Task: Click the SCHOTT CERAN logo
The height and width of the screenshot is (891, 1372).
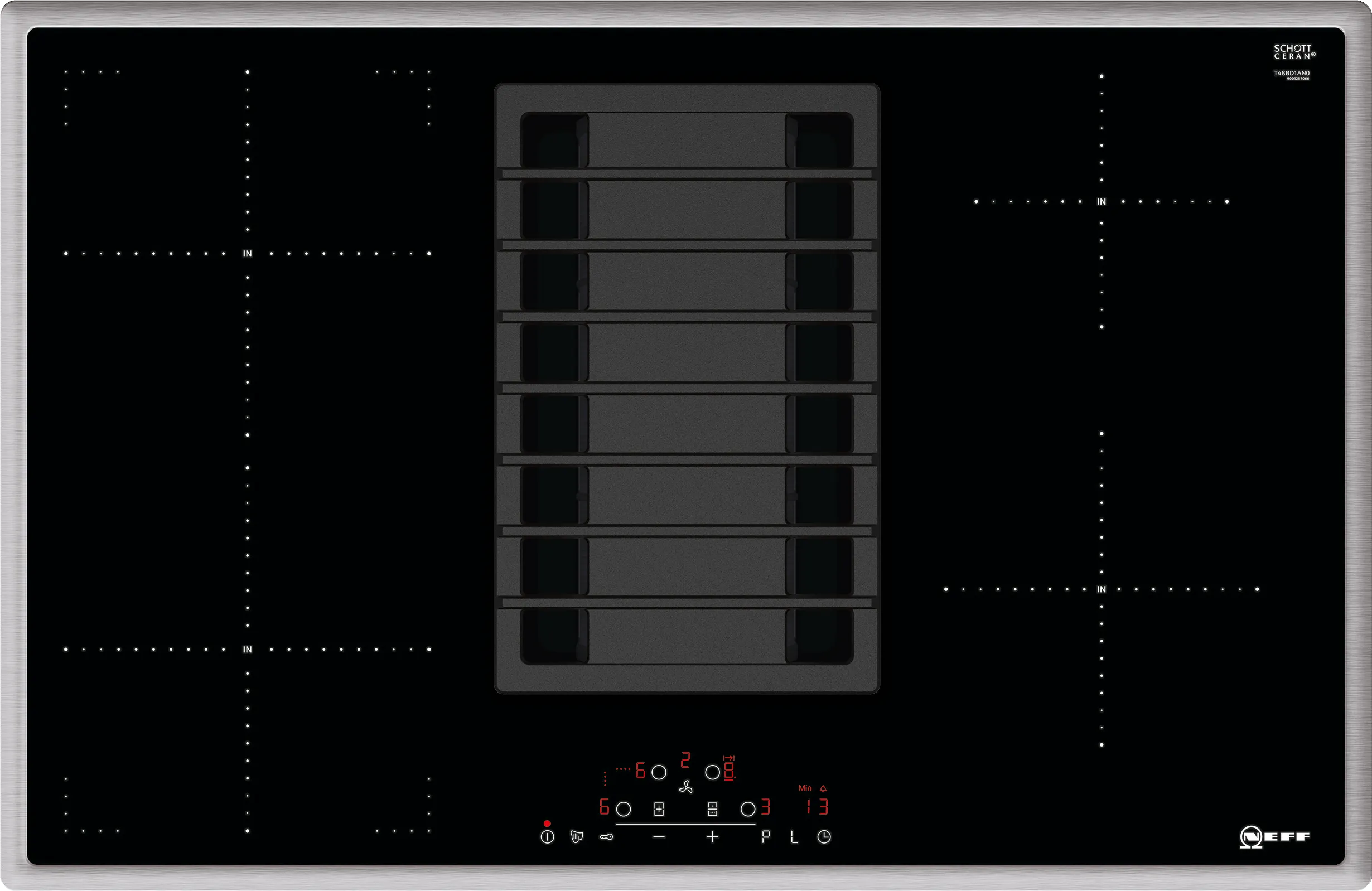Action: [x=1294, y=52]
